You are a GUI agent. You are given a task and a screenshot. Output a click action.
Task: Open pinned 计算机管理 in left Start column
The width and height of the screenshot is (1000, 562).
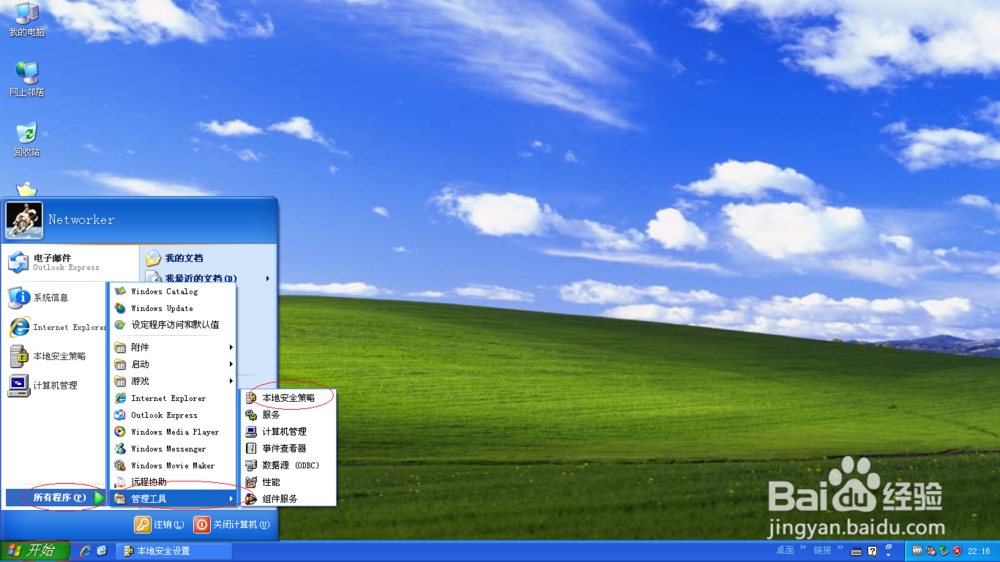coord(54,385)
